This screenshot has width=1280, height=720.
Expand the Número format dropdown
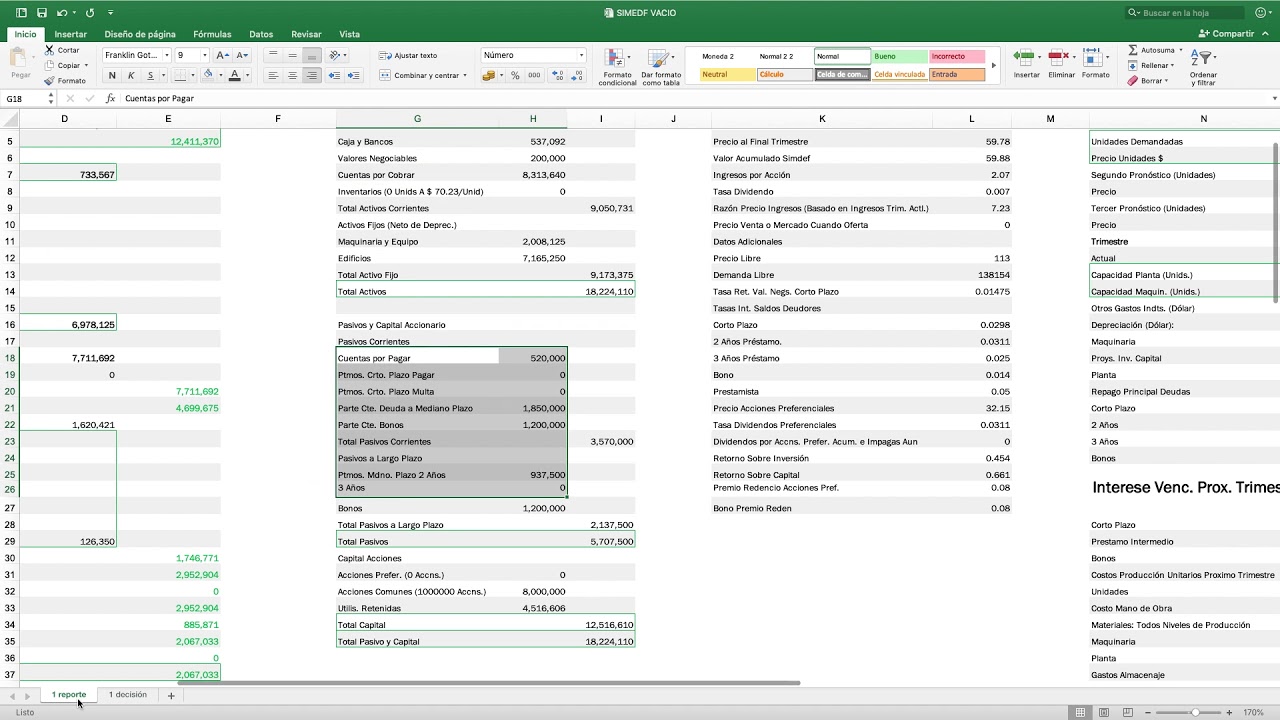coord(581,55)
